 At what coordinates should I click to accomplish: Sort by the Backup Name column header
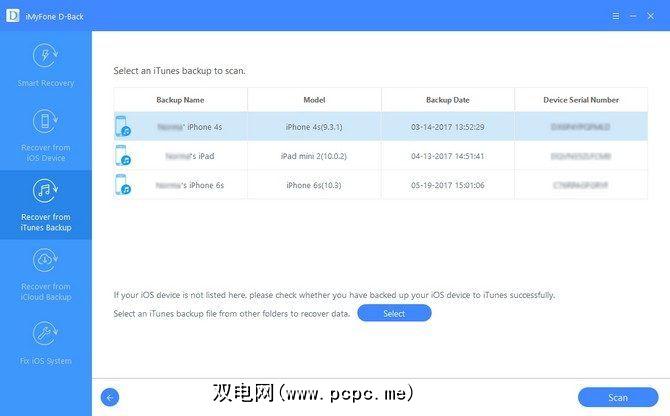pyautogui.click(x=180, y=100)
